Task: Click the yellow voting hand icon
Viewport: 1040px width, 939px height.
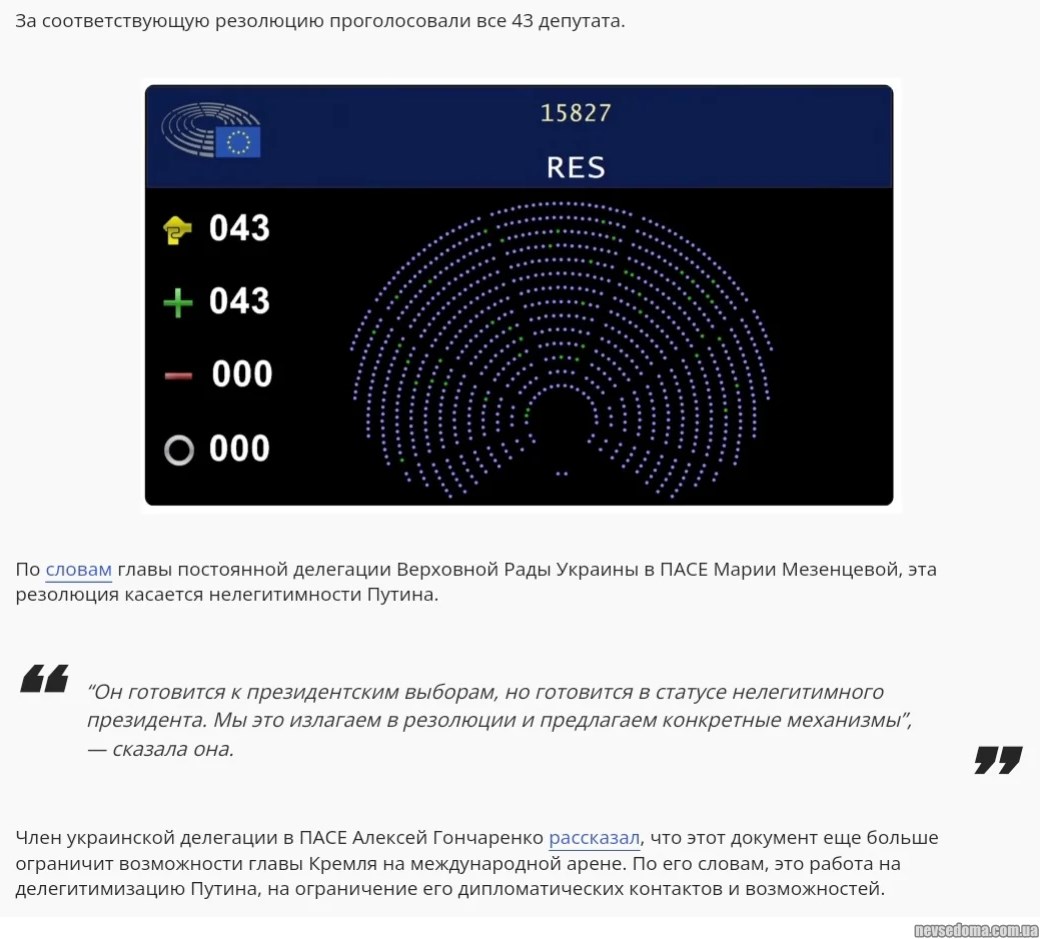Action: [177, 230]
